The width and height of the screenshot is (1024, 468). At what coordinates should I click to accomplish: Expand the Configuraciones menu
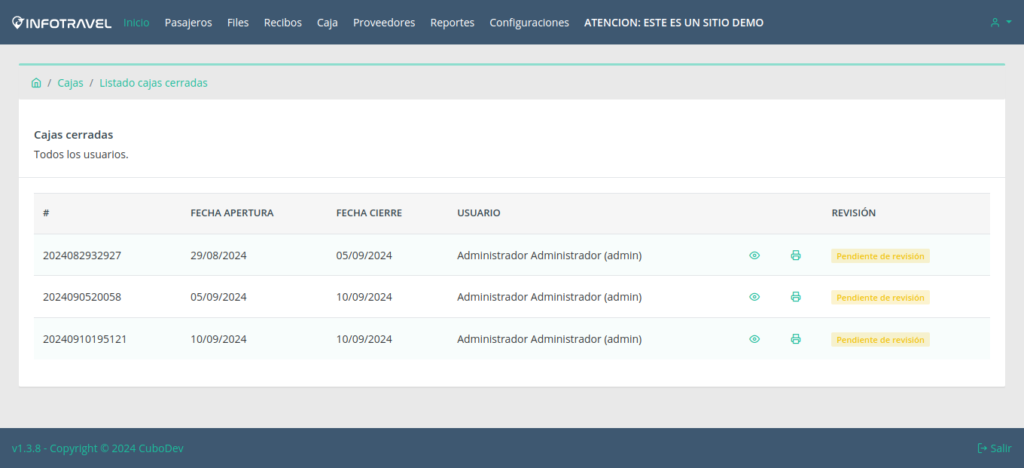coord(529,22)
